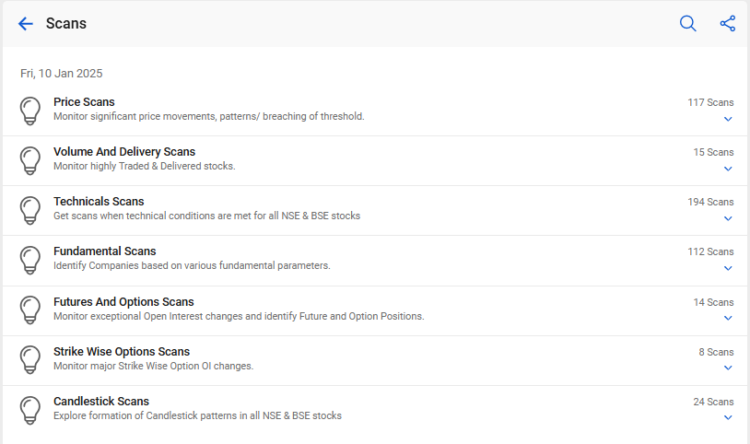The width and height of the screenshot is (750, 444).
Task: Expand the Candlestick Scans chevron
Action: [x=728, y=419]
